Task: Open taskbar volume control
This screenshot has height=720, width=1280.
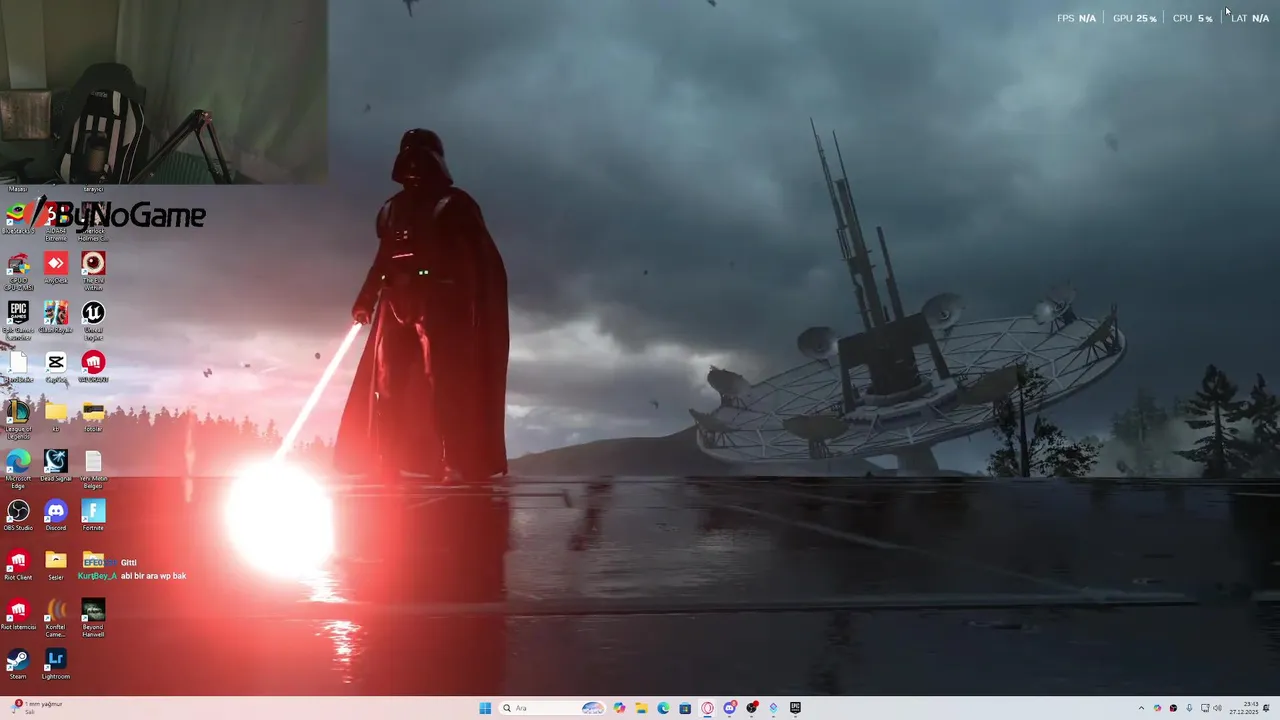Action: (1217, 708)
